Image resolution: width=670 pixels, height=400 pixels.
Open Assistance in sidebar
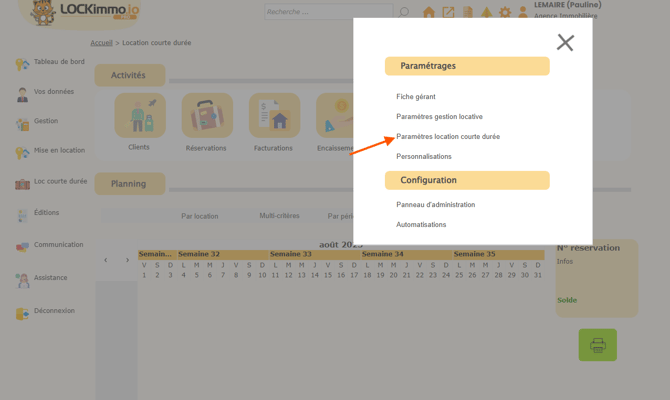tap(41, 279)
